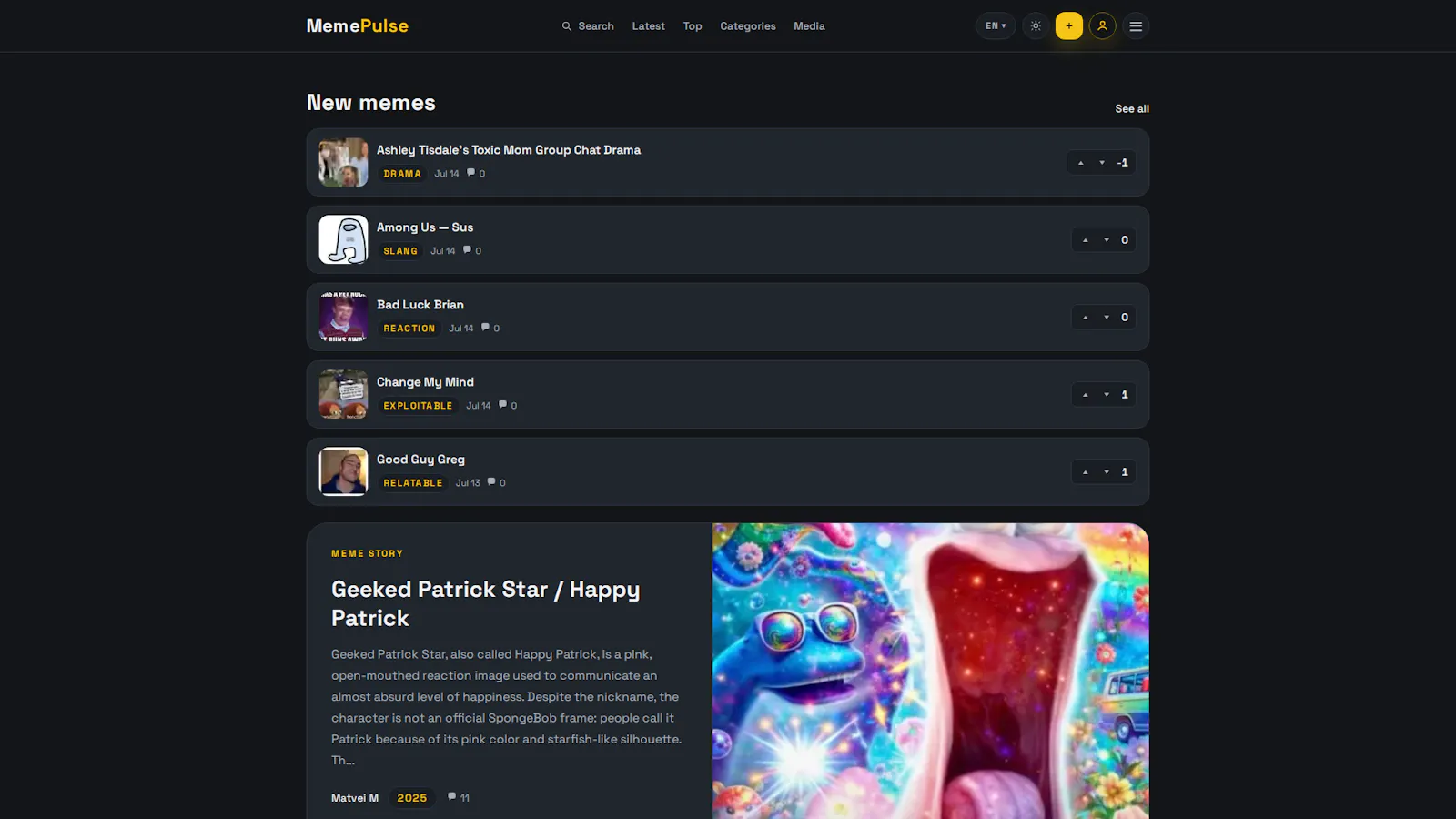Open the hamburger menu icon
The width and height of the screenshot is (1456, 819).
click(1136, 26)
